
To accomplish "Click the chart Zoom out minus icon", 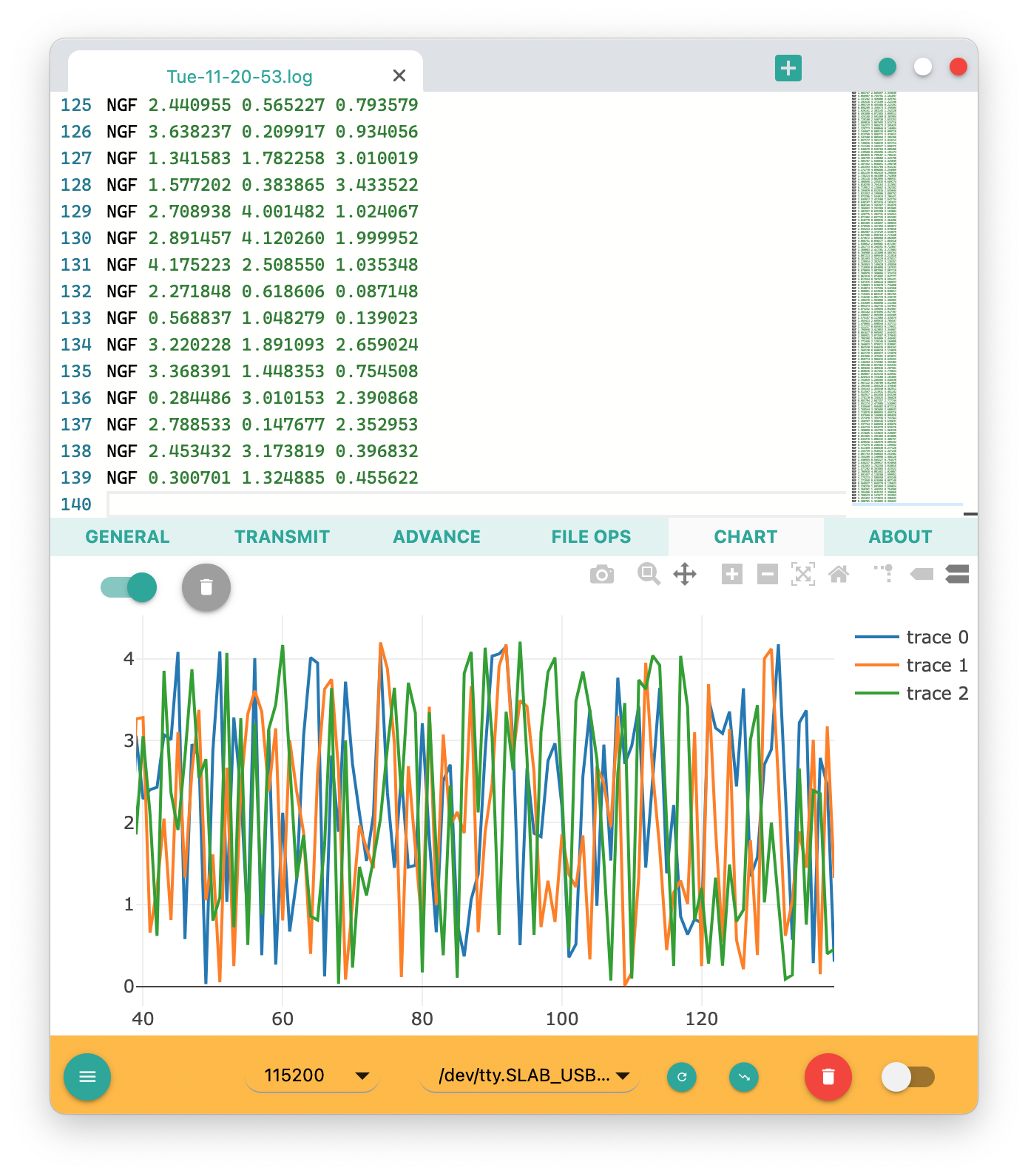I will coord(767,575).
